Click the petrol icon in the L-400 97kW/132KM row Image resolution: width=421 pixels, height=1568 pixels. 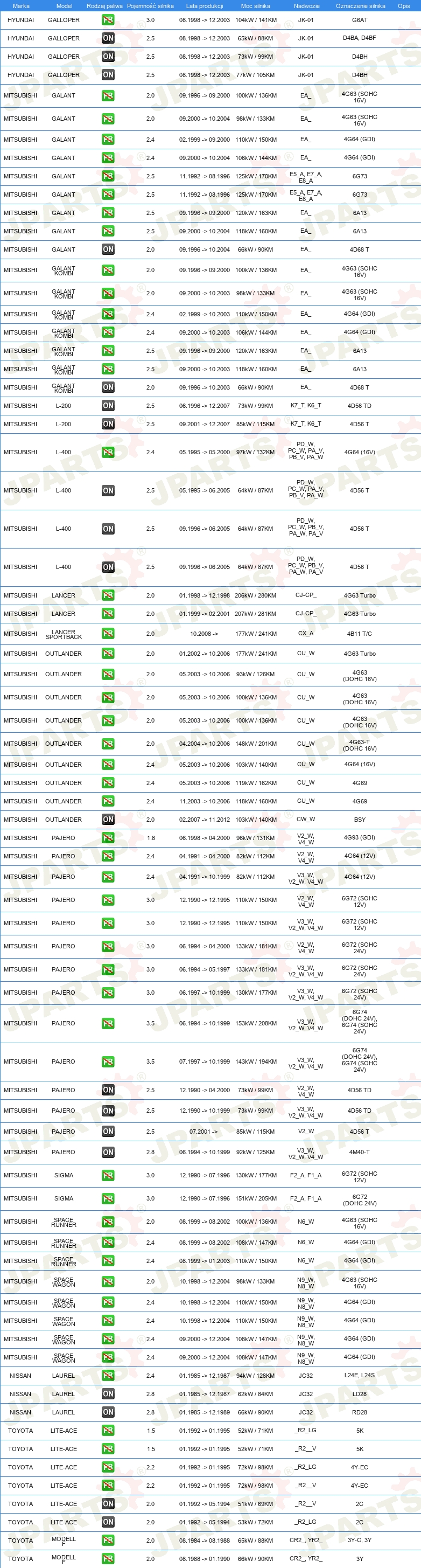coord(108,452)
